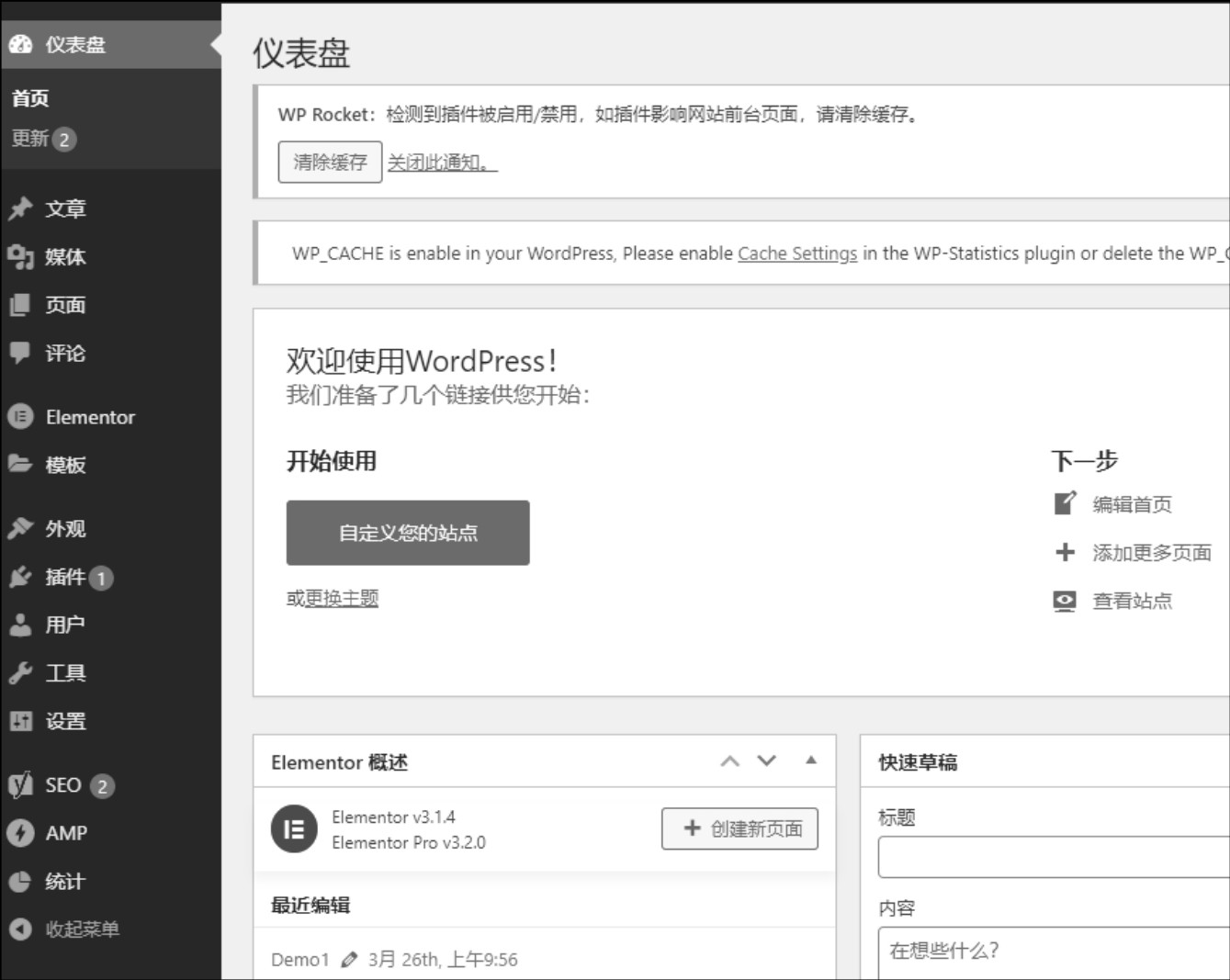1230x980 pixels.
Task: Click the Elementor v3.1.4 version text
Action: (393, 817)
